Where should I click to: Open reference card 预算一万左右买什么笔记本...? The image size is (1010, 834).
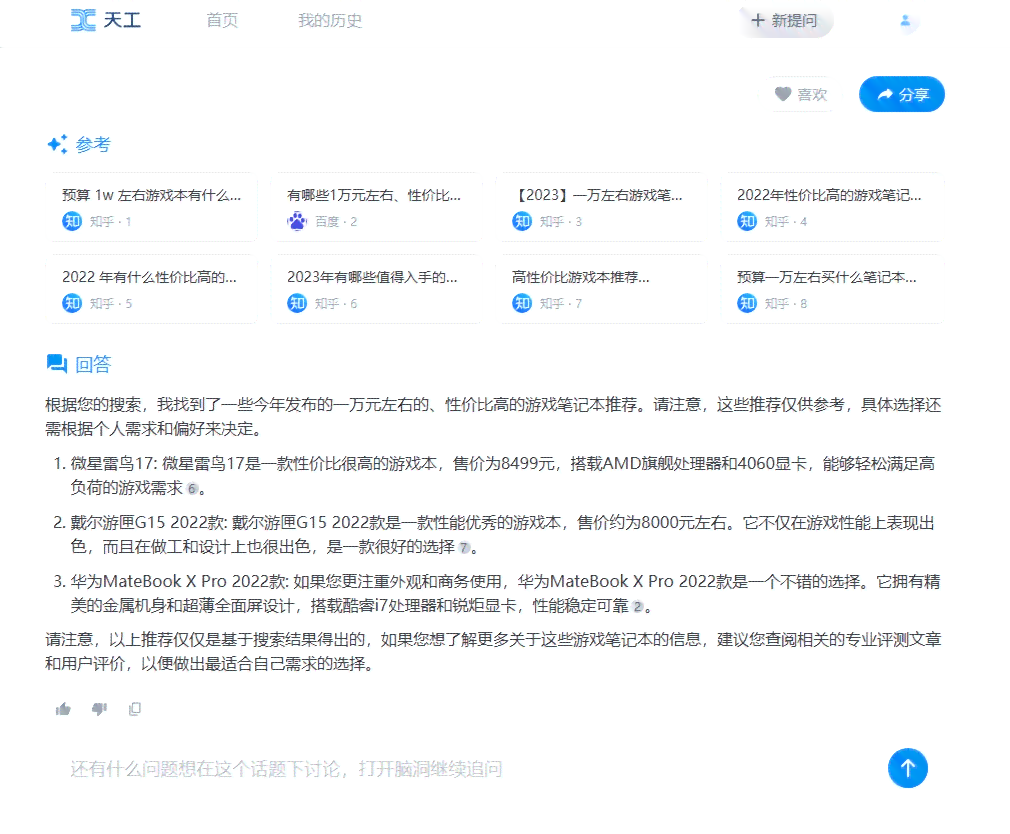click(834, 289)
